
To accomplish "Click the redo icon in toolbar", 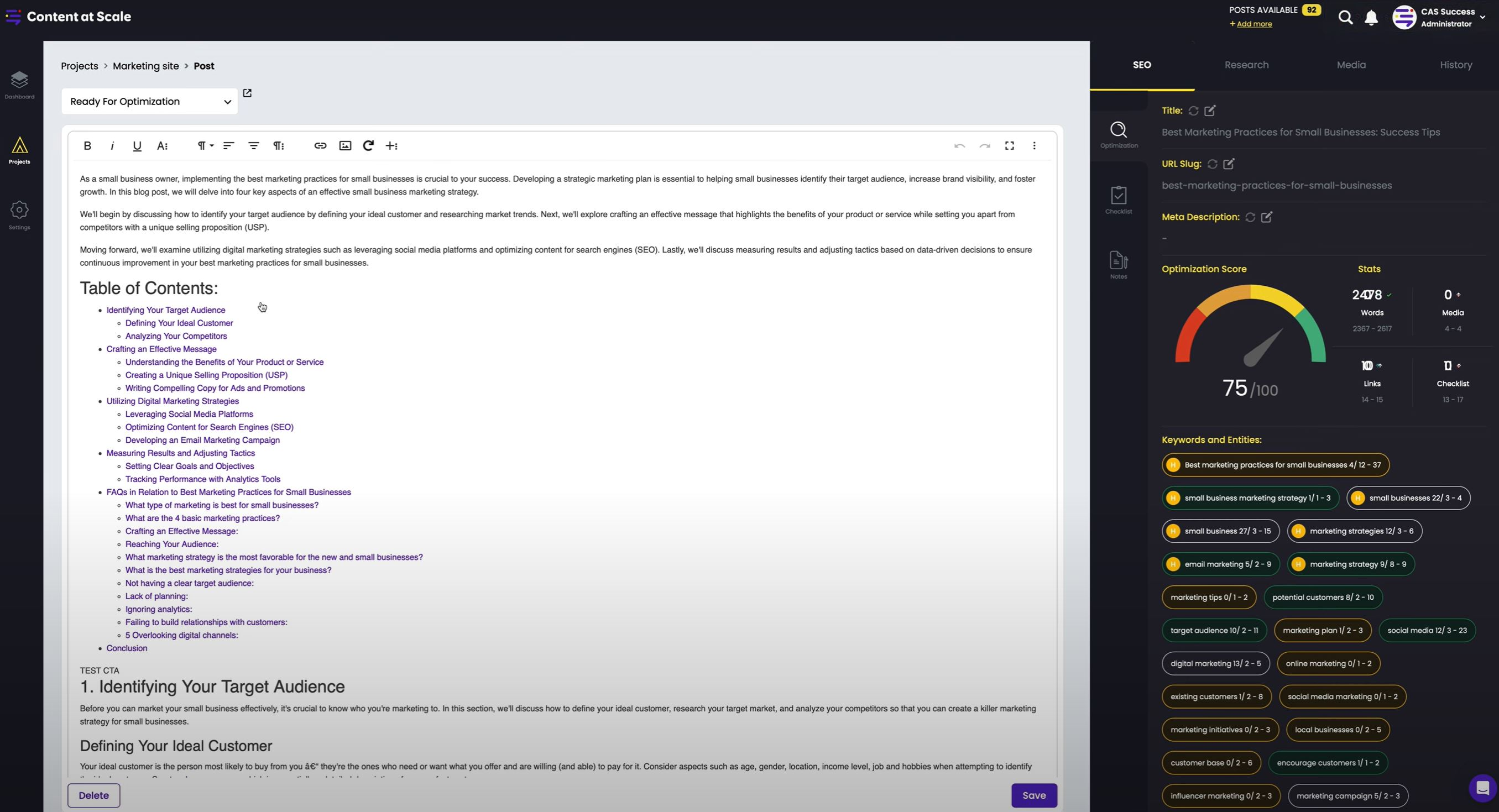I will (x=984, y=146).
